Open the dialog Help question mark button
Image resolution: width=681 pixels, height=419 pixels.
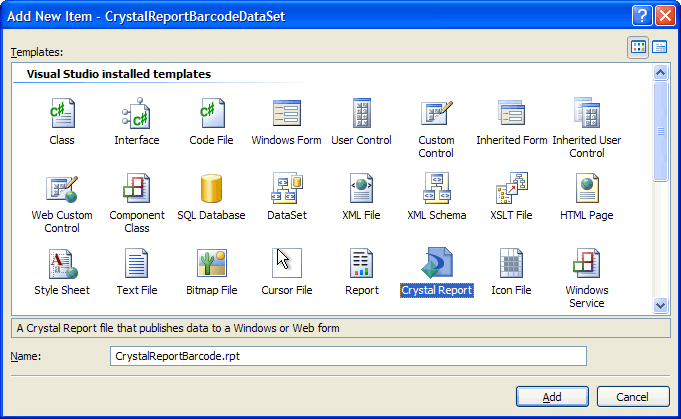[x=642, y=16]
